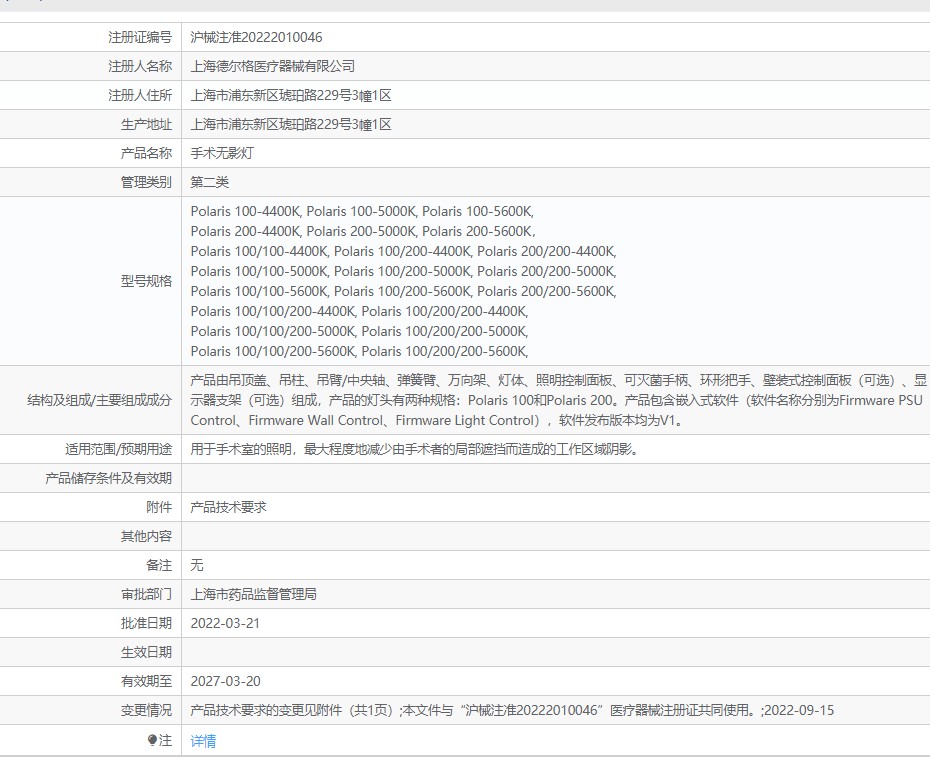
Task: Click the line starting Polaris 100/100-5600K
Action: [403, 291]
